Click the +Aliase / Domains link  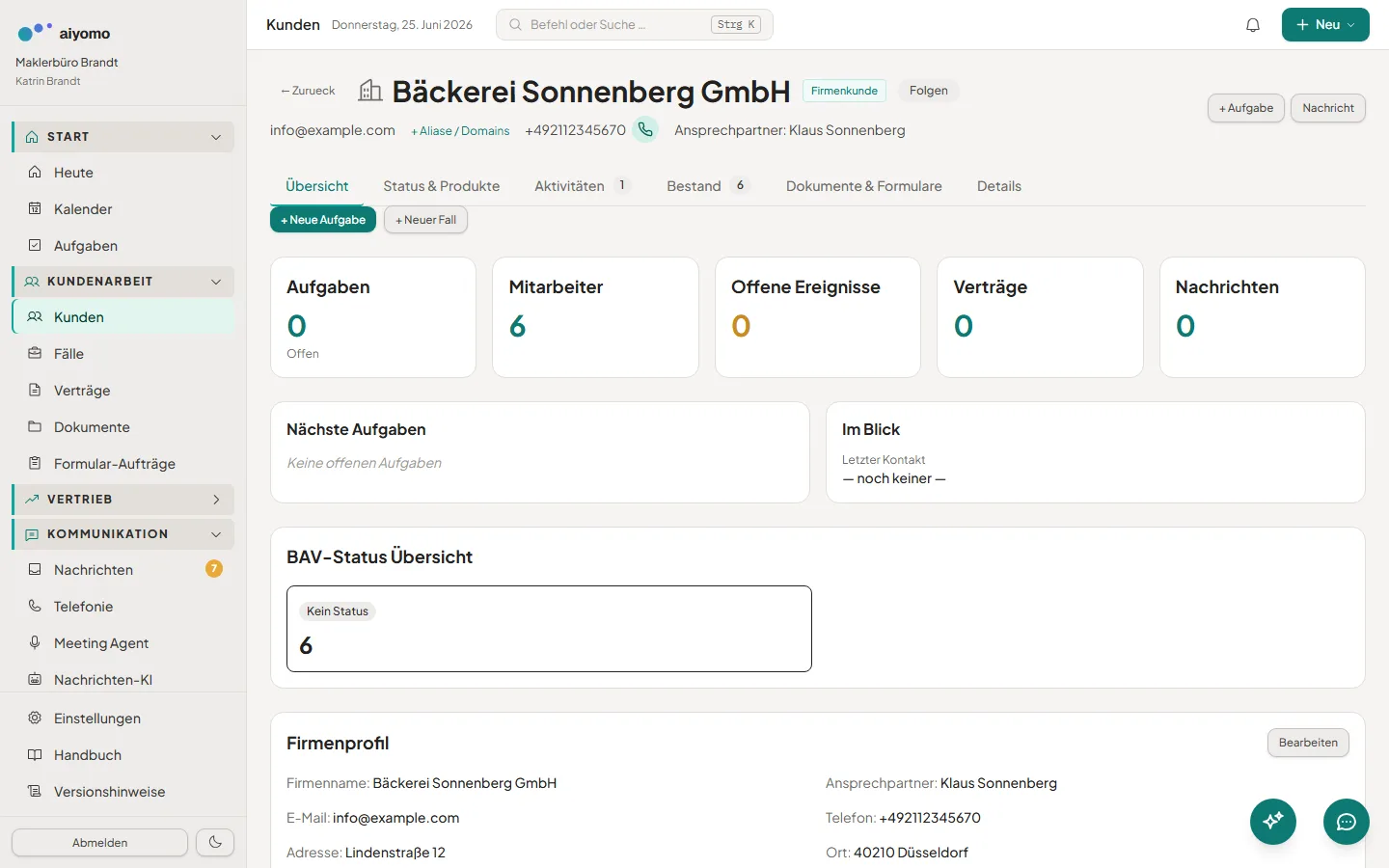tap(460, 131)
